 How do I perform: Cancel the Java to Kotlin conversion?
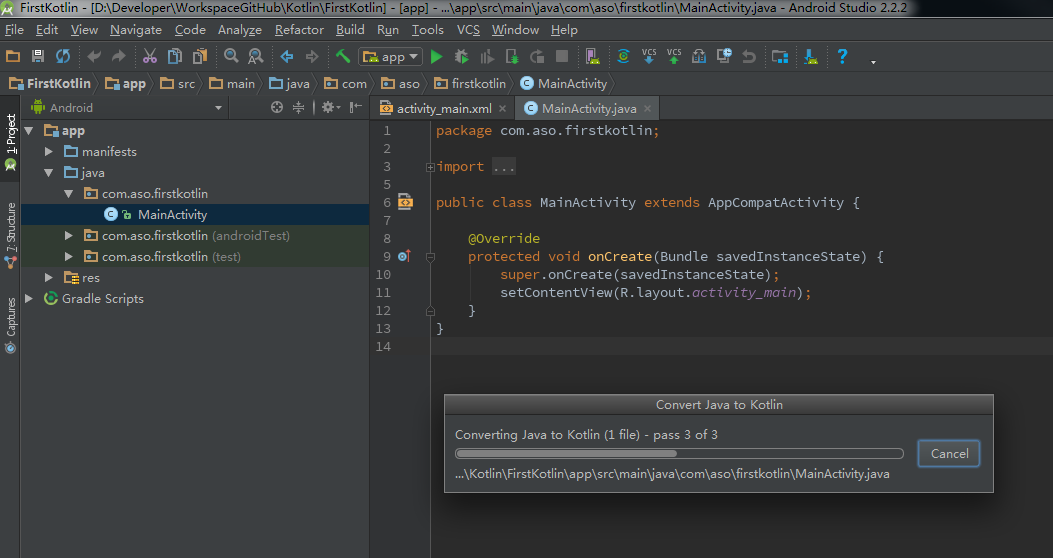click(949, 453)
